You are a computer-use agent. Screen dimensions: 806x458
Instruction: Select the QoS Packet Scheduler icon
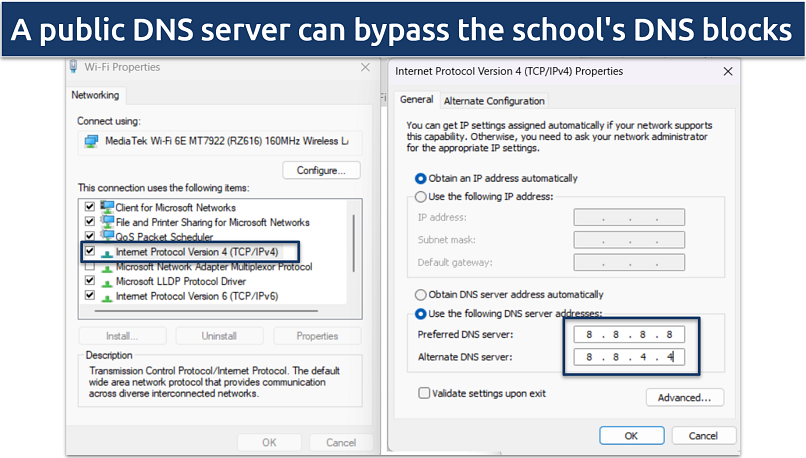107,237
